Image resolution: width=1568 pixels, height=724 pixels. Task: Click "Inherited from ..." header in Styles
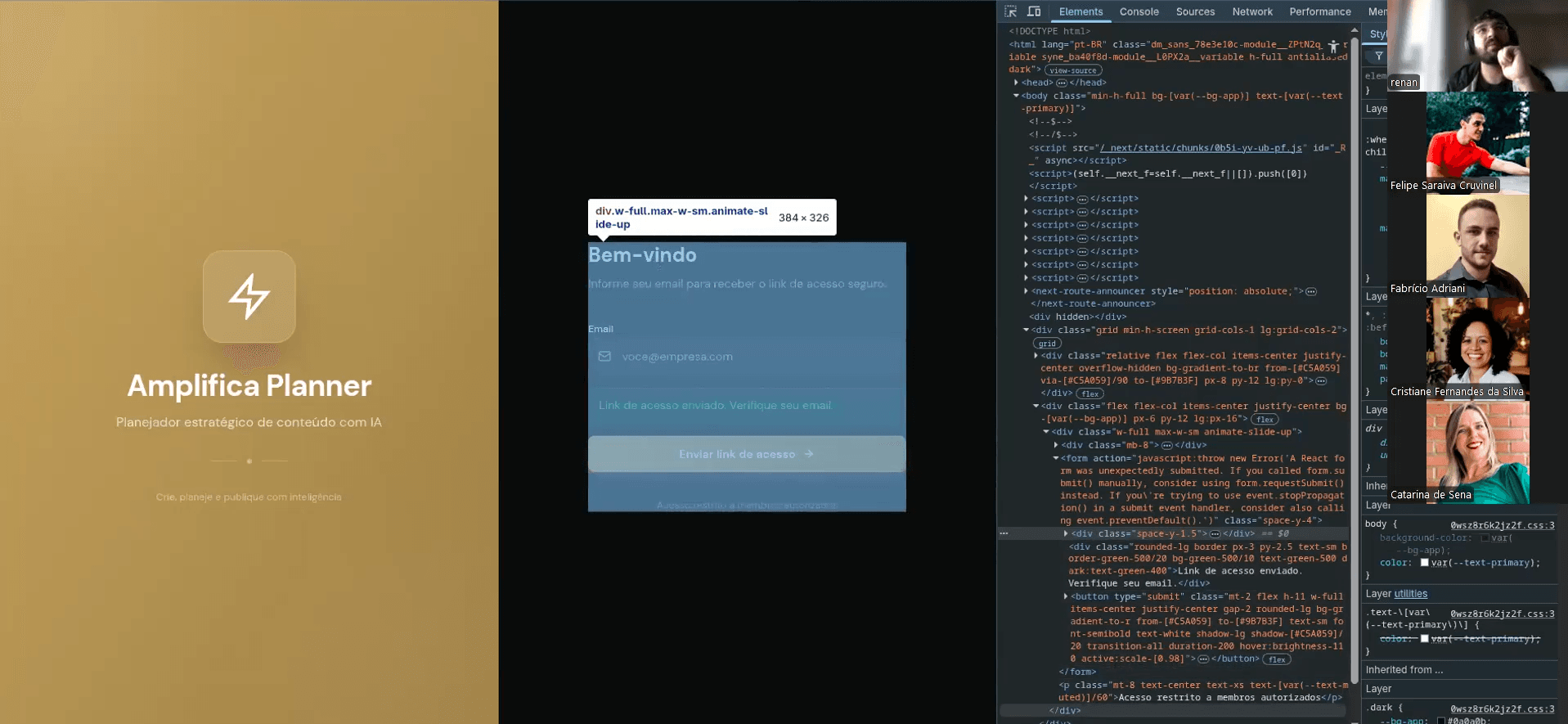tap(1404, 670)
